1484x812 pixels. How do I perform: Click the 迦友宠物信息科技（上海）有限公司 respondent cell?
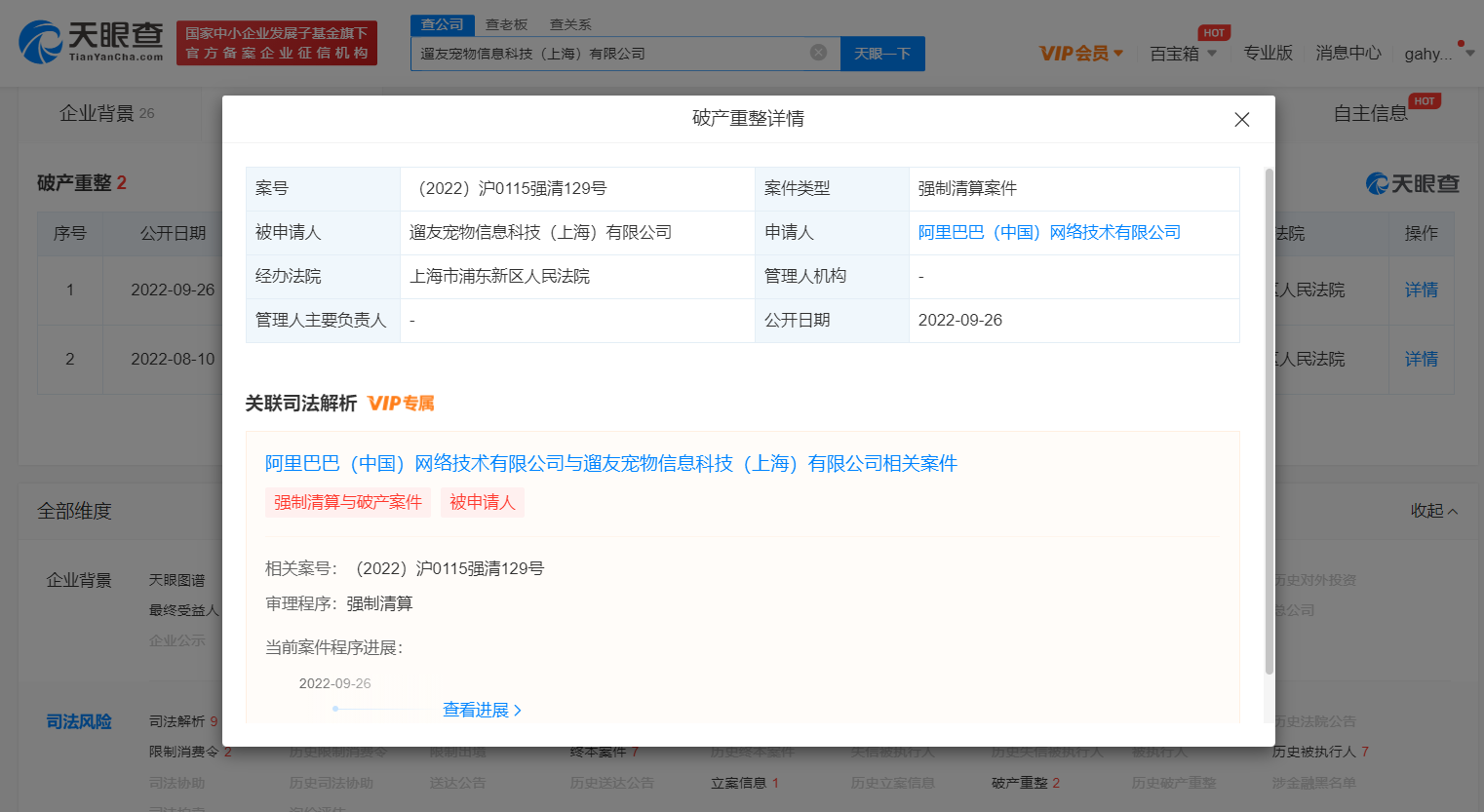pos(577,233)
